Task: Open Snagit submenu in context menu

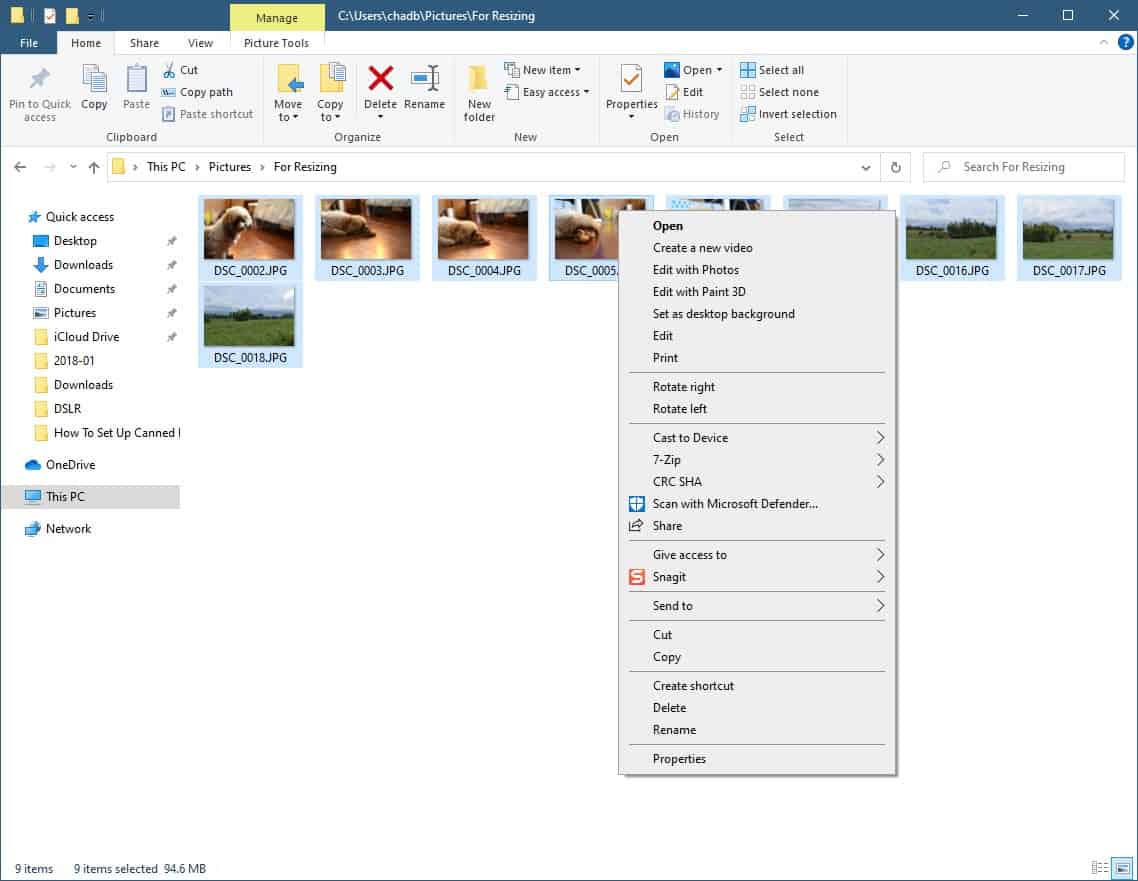Action: 757,577
